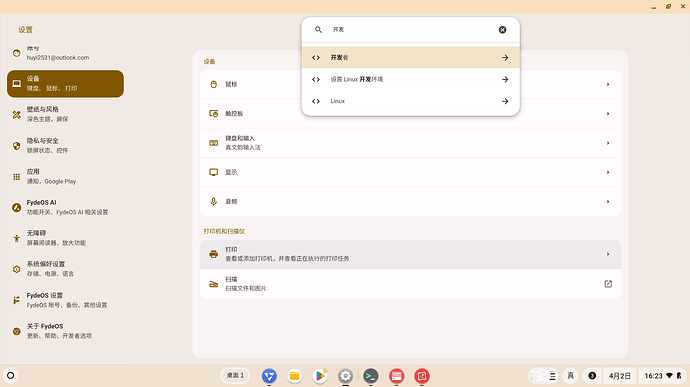Select 设置 Linux 开发环境 search result
This screenshot has height=387, width=690.
click(411, 79)
